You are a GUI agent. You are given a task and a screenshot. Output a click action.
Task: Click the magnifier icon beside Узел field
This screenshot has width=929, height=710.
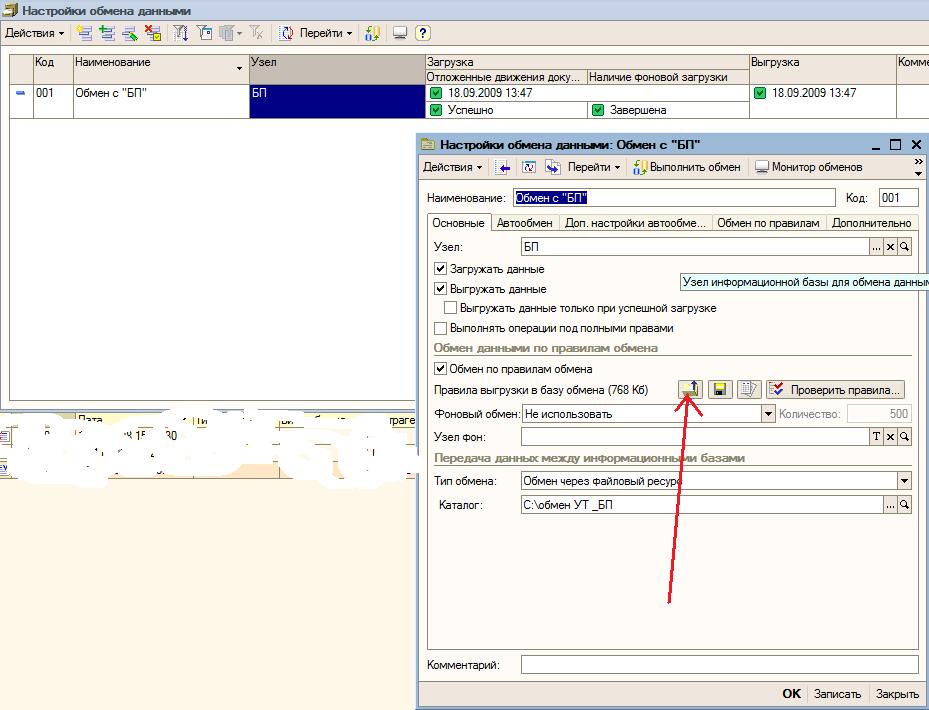point(904,247)
